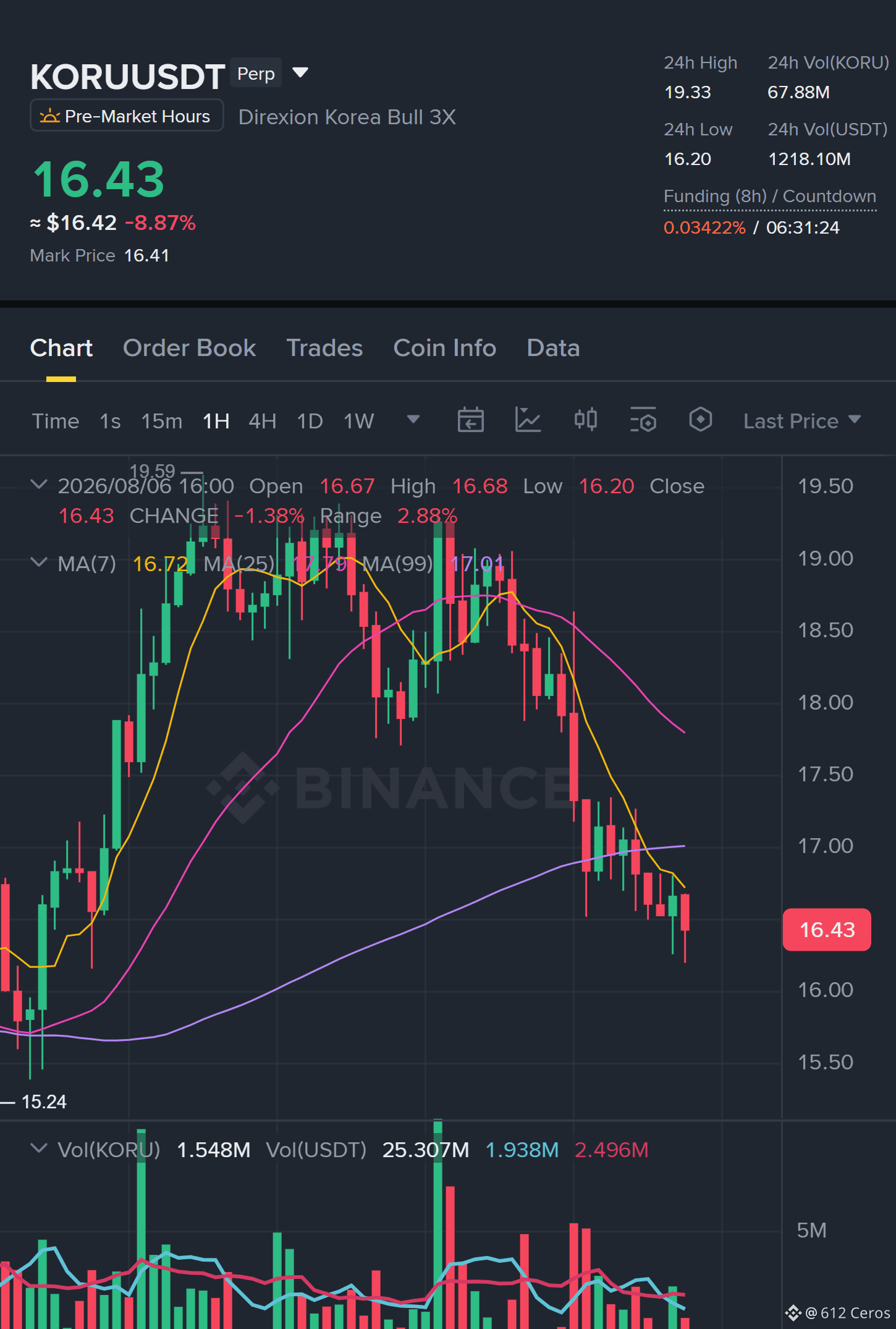The width and height of the screenshot is (896, 1329).
Task: Open the KORUUSDT pair selector dropdown arrow
Action: (x=300, y=73)
